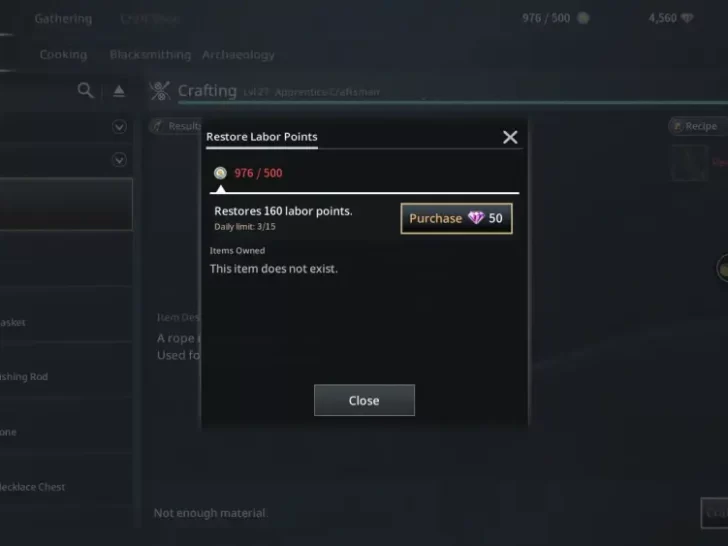Expand the first category chevron in sidebar
The image size is (728, 546).
point(119,126)
